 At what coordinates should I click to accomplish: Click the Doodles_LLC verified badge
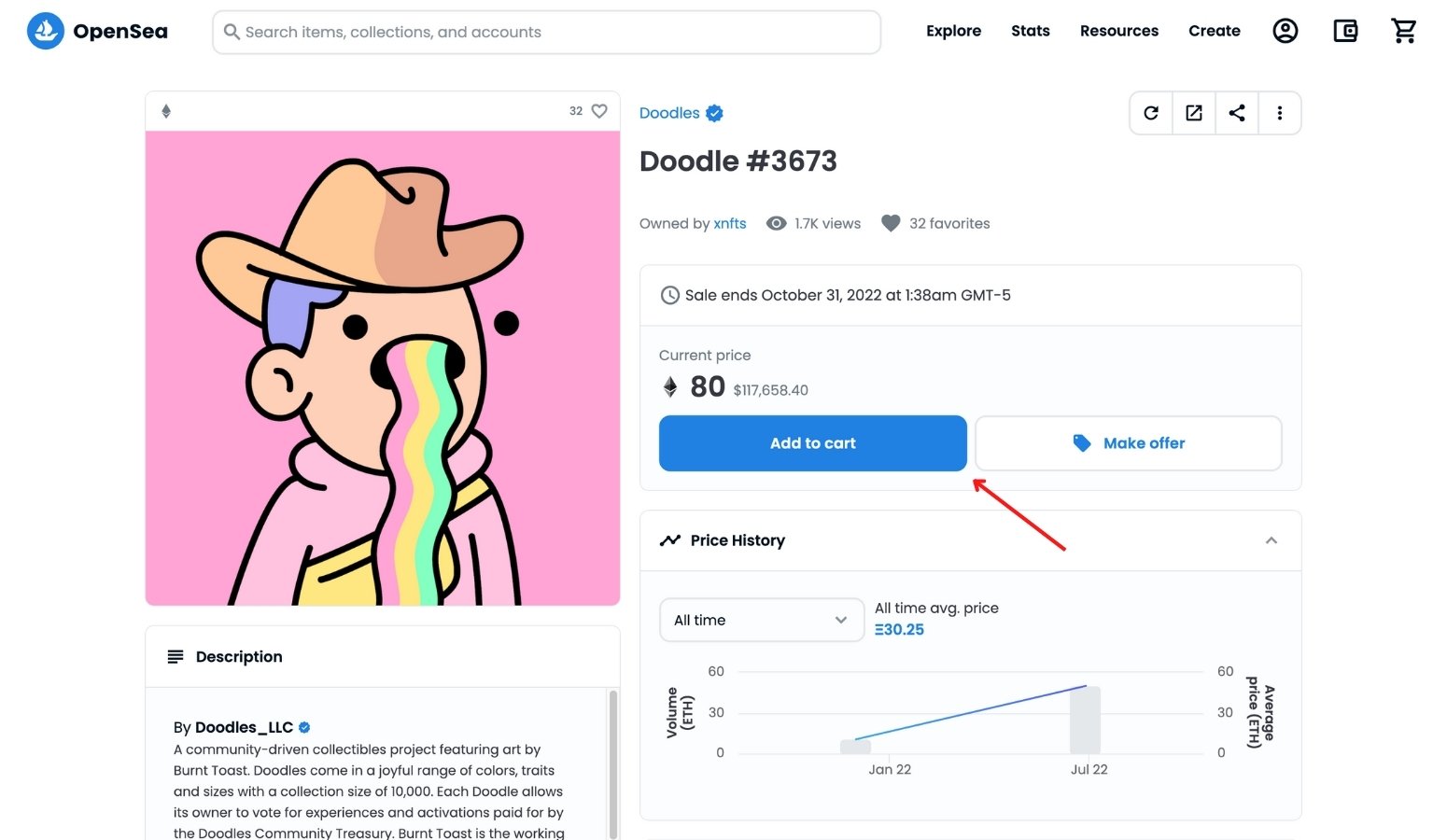[x=304, y=727]
